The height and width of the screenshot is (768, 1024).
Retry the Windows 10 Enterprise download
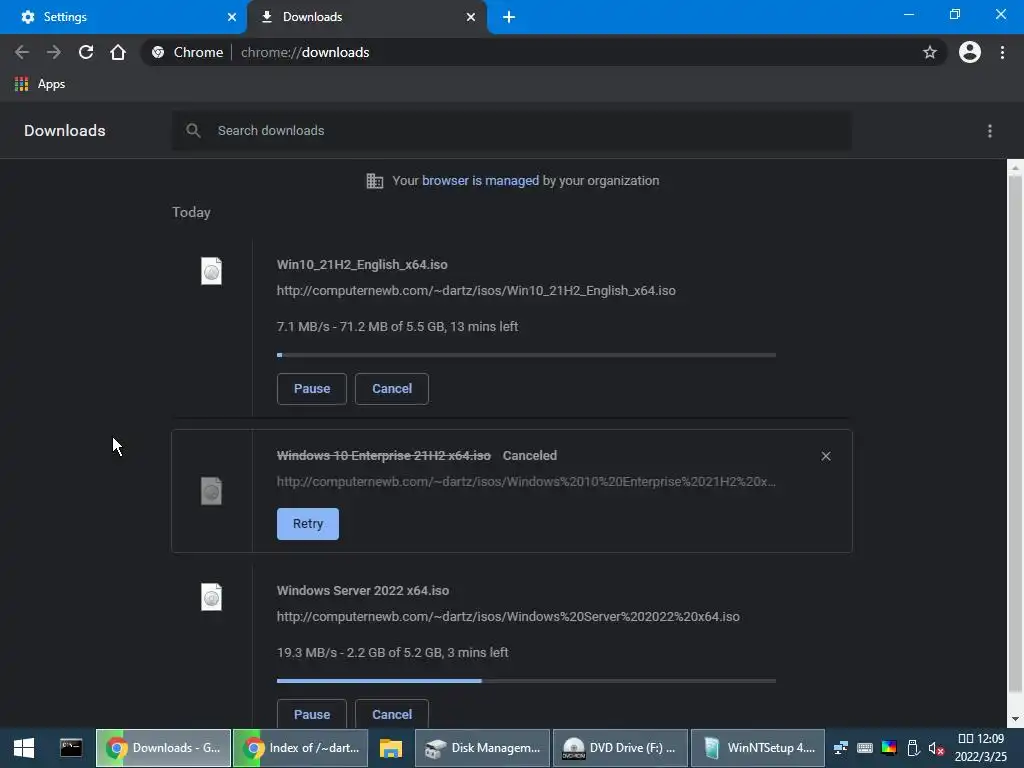[x=308, y=524]
